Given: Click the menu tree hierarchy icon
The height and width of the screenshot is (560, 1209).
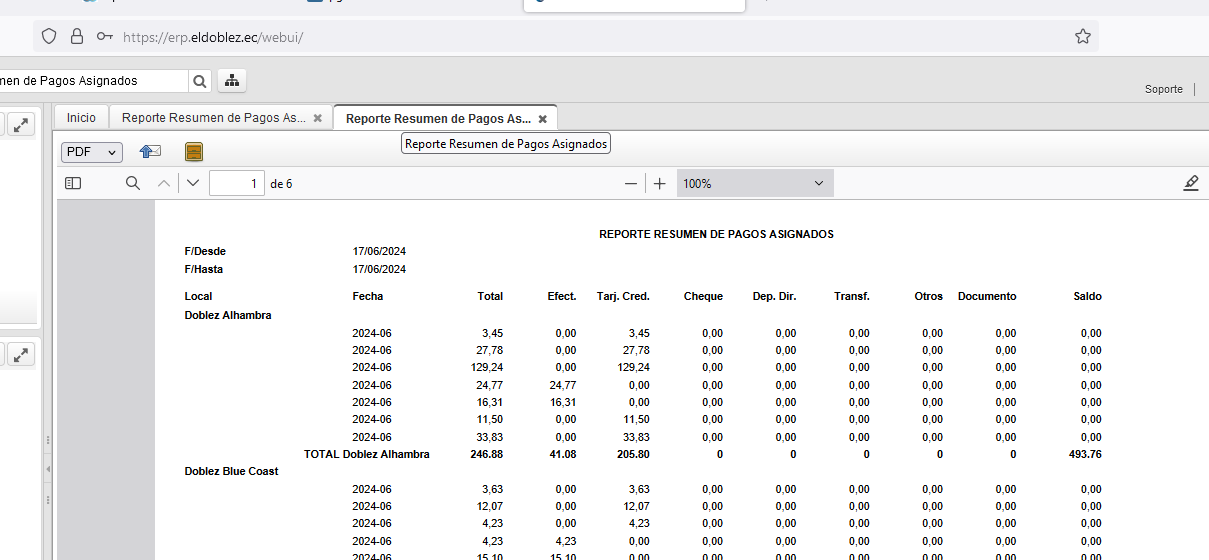Looking at the screenshot, I should (231, 80).
